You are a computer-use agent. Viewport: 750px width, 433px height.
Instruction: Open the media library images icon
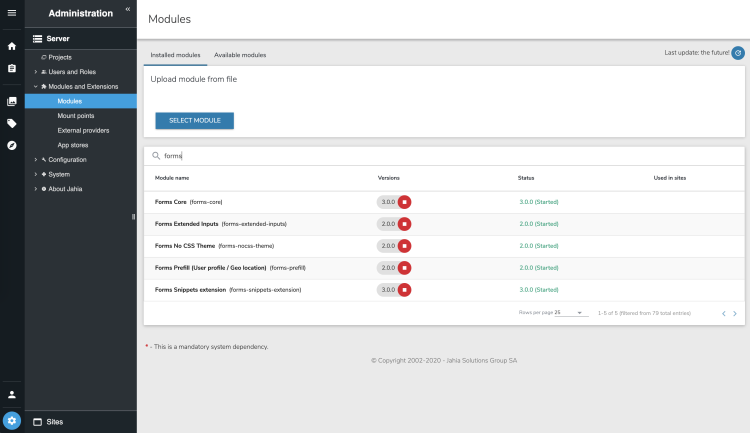point(12,101)
